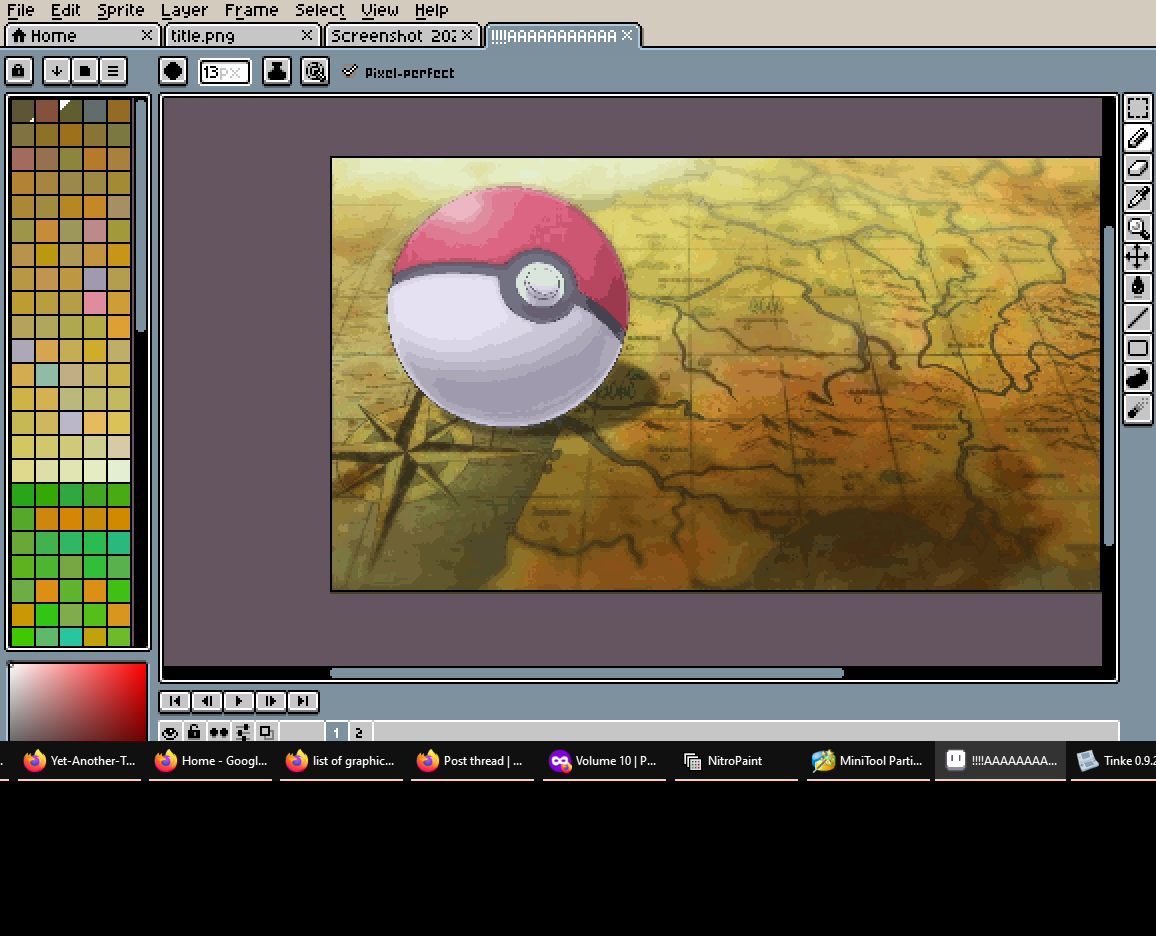Open the View menu

click(380, 10)
